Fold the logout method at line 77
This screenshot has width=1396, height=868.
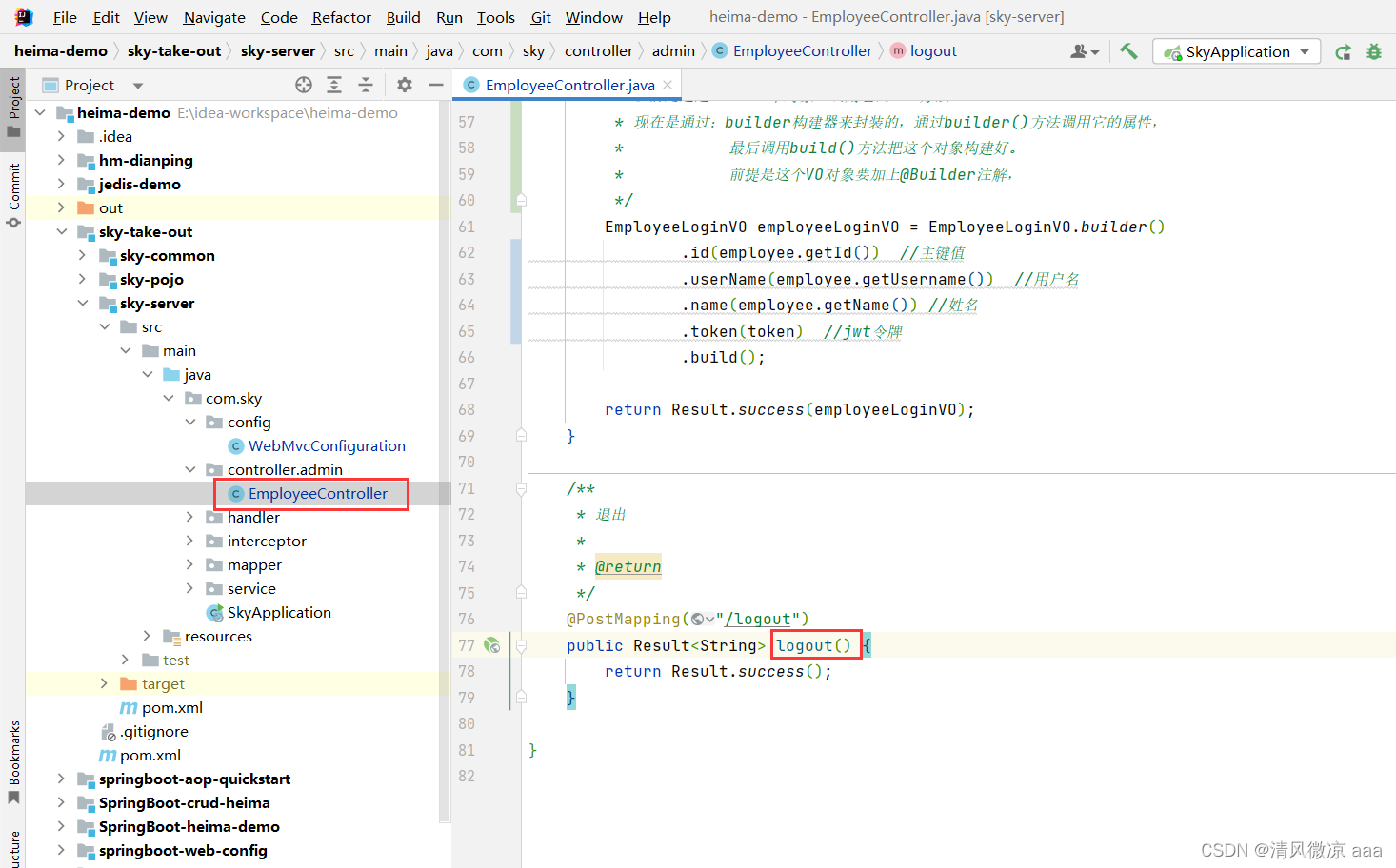(x=521, y=645)
